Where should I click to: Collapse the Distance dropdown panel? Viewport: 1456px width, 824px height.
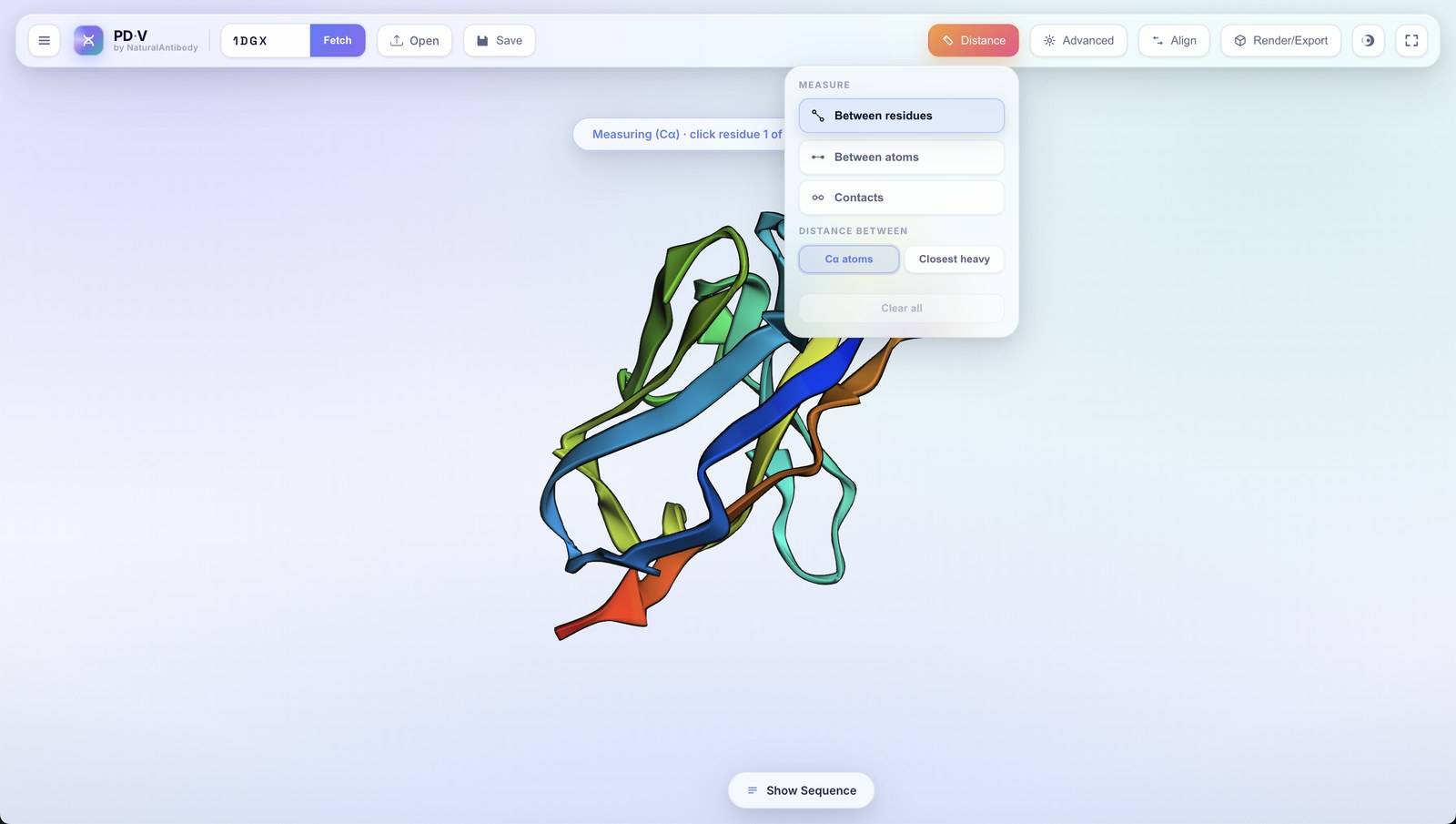pyautogui.click(x=973, y=40)
